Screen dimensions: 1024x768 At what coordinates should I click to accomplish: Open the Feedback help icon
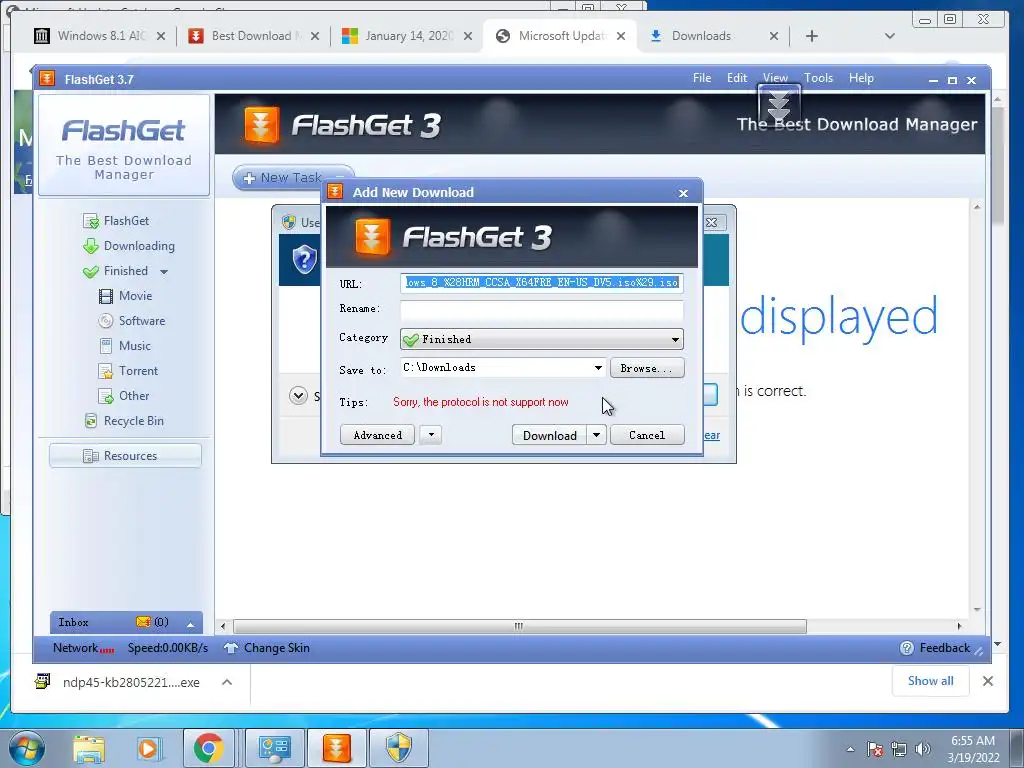point(906,648)
